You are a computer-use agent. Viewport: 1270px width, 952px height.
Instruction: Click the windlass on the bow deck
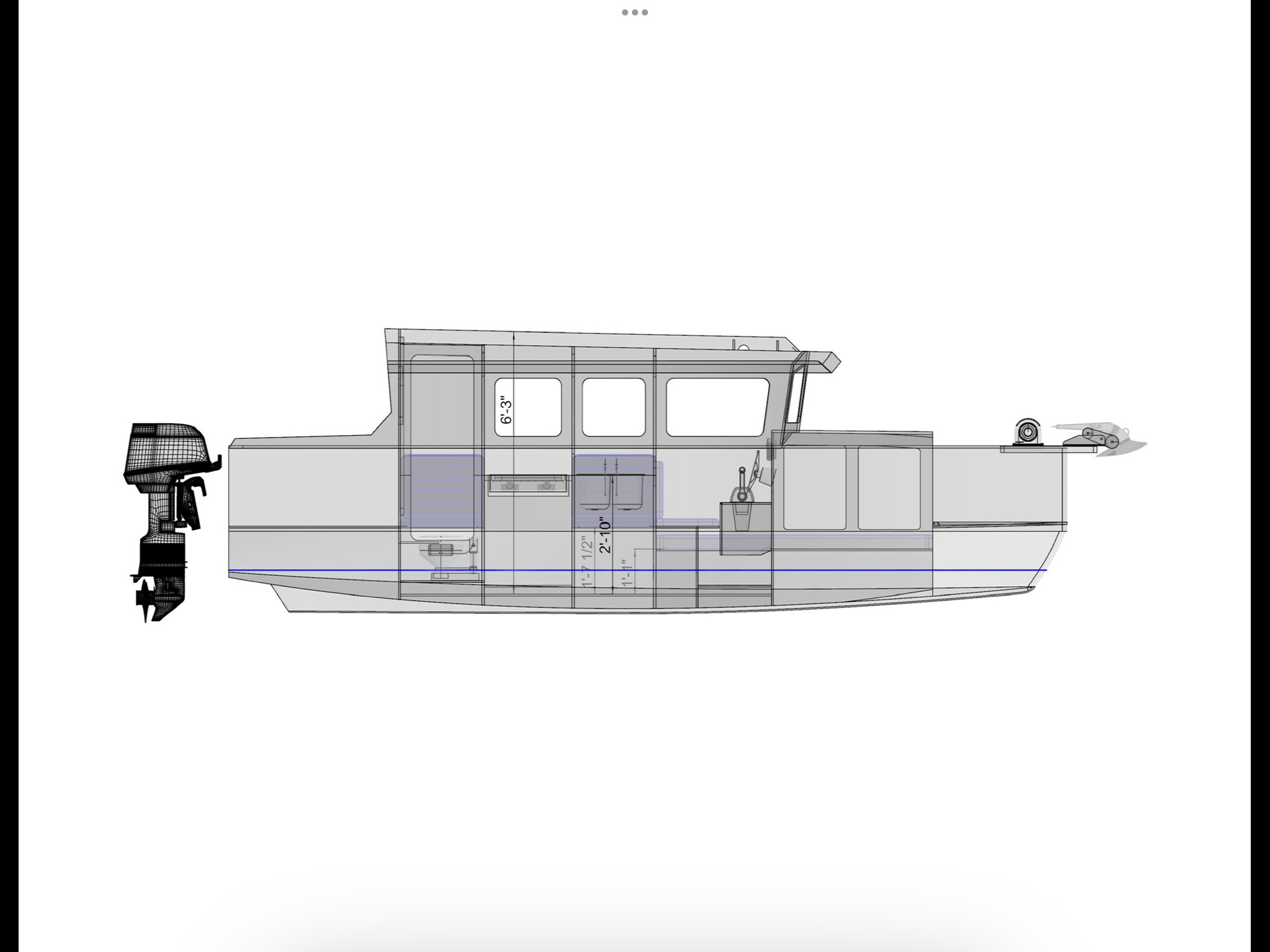coord(1028,432)
